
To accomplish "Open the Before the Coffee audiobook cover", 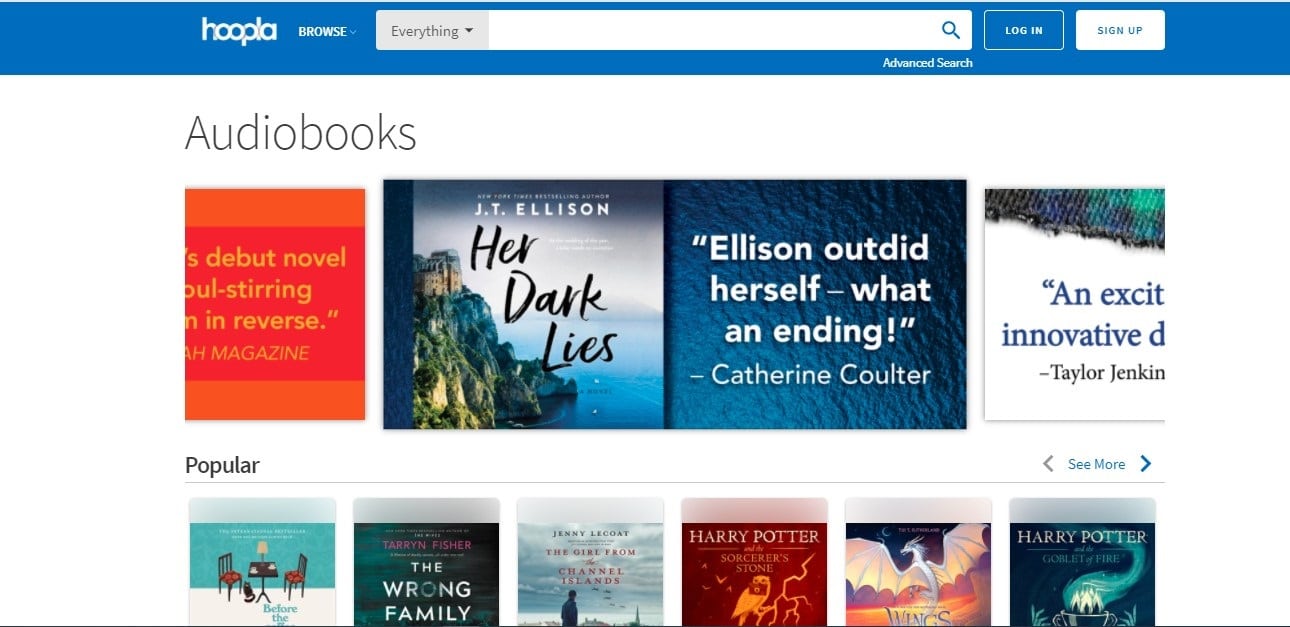I will click(x=262, y=562).
